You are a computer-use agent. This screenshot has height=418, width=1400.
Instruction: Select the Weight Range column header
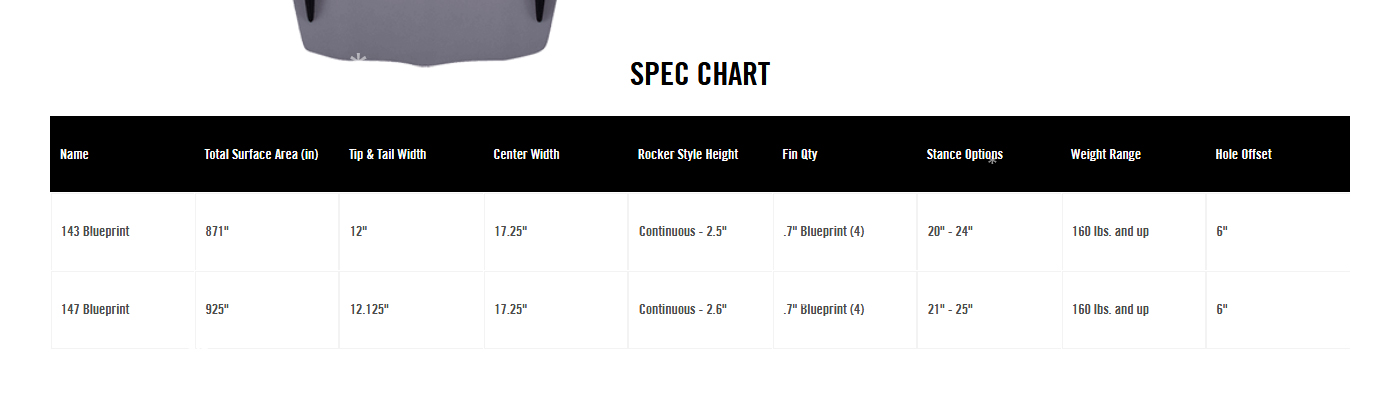(1105, 154)
